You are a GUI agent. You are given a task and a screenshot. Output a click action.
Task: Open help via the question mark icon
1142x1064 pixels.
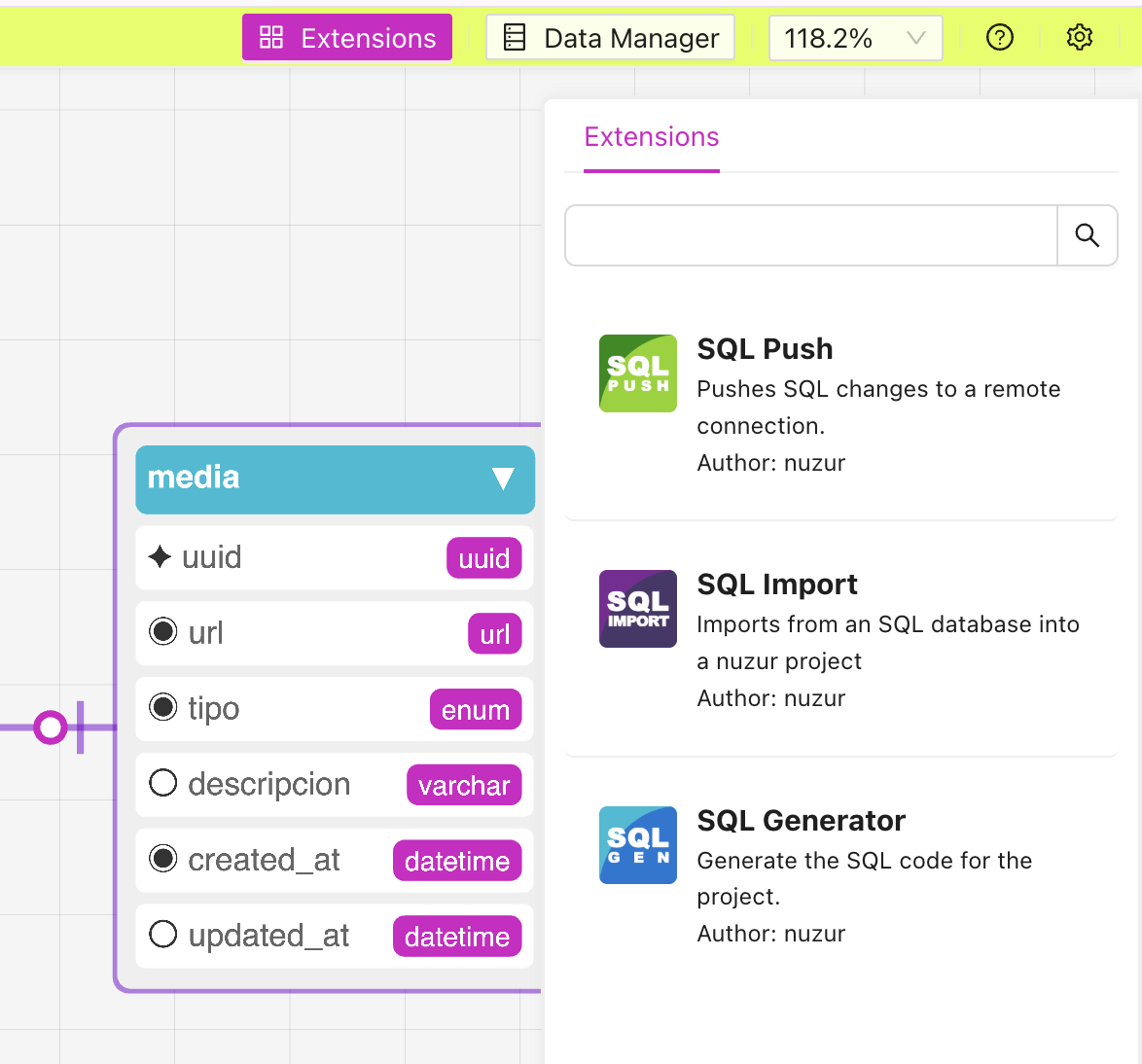(999, 38)
